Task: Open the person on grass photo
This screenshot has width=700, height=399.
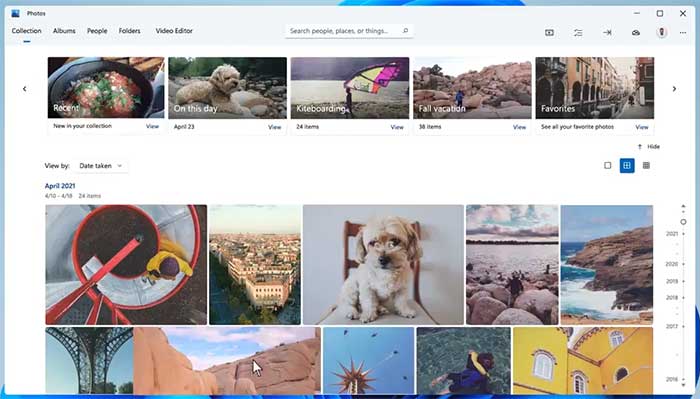Action: pos(464,361)
